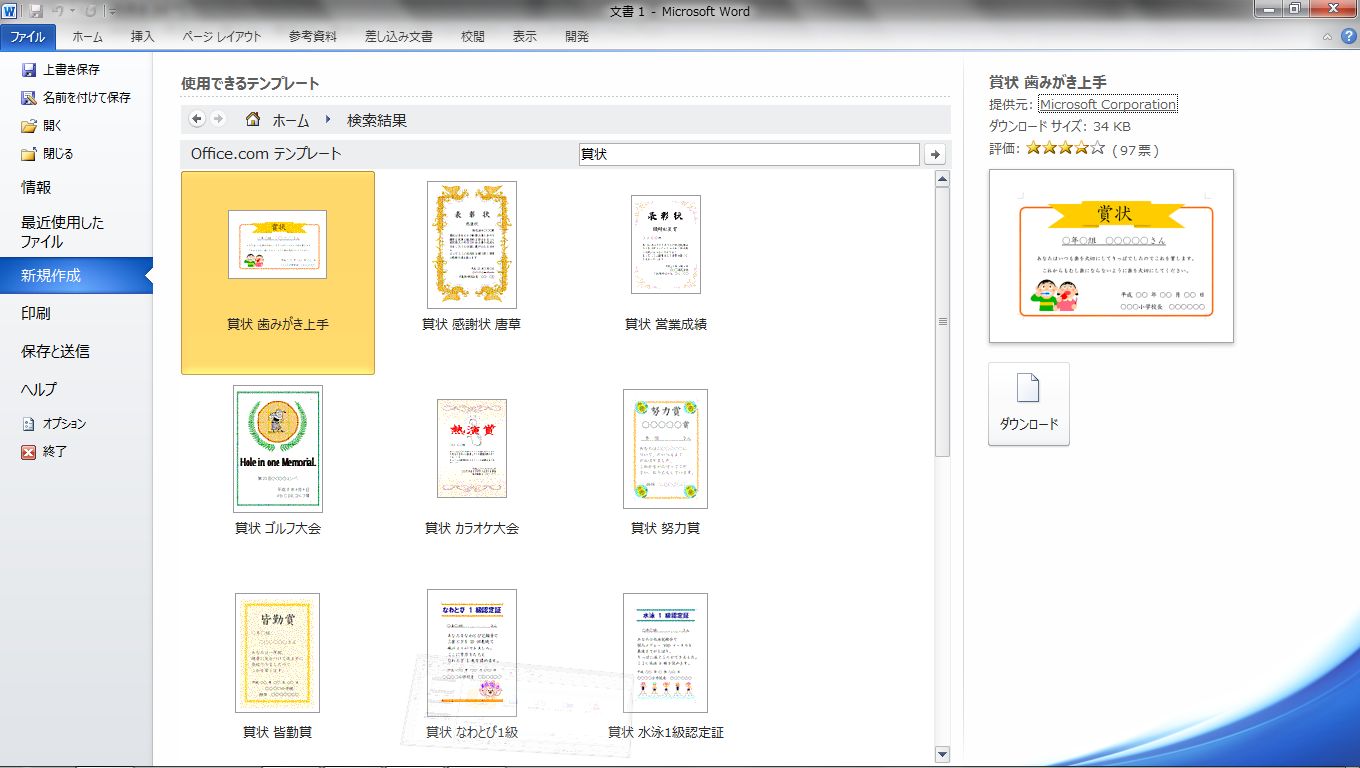
Task: Click ホーム text in the breadcrumb
Action: coord(291,120)
